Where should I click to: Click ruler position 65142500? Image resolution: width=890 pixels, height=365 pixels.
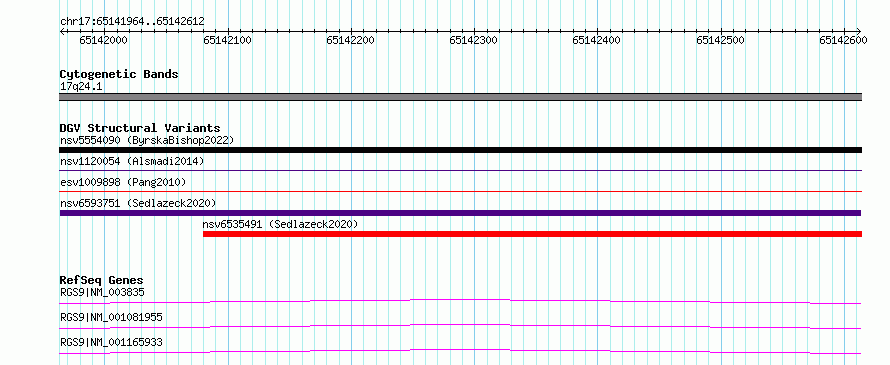[x=720, y=40]
